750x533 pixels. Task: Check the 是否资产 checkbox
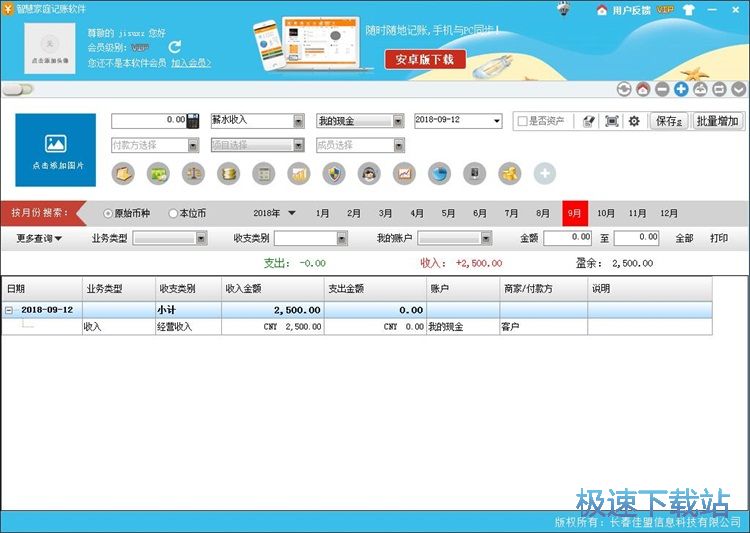click(522, 122)
